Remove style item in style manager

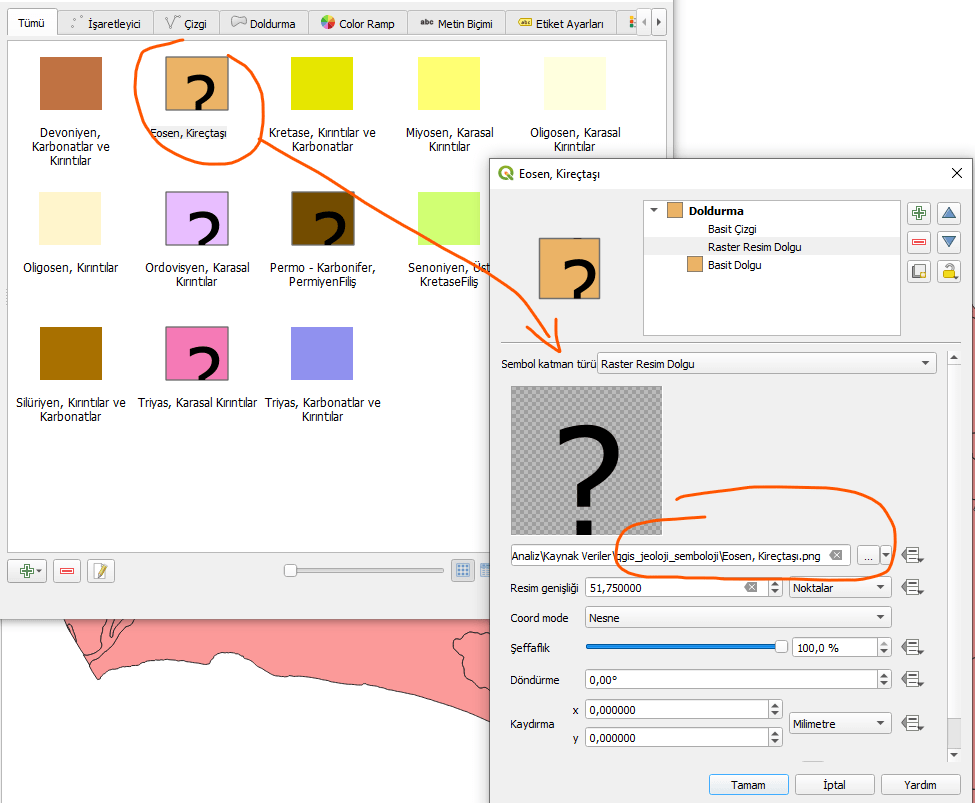pos(67,570)
